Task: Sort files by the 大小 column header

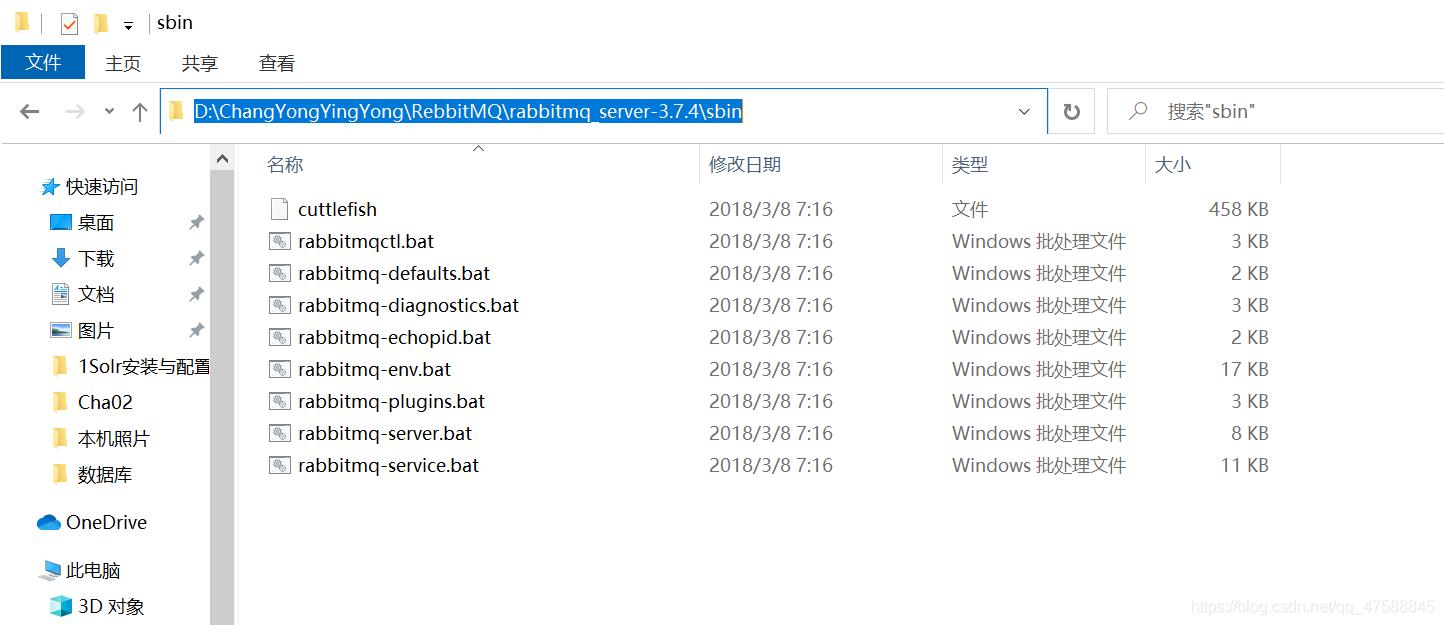Action: pyautogui.click(x=1173, y=164)
